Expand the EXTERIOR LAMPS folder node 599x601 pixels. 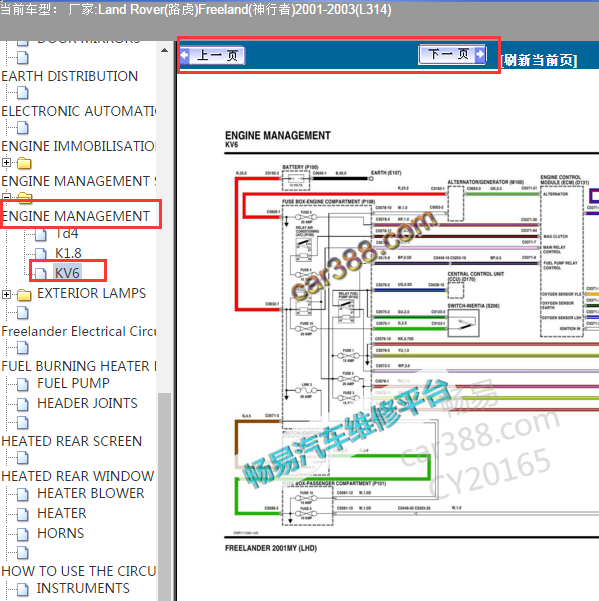click(6, 294)
